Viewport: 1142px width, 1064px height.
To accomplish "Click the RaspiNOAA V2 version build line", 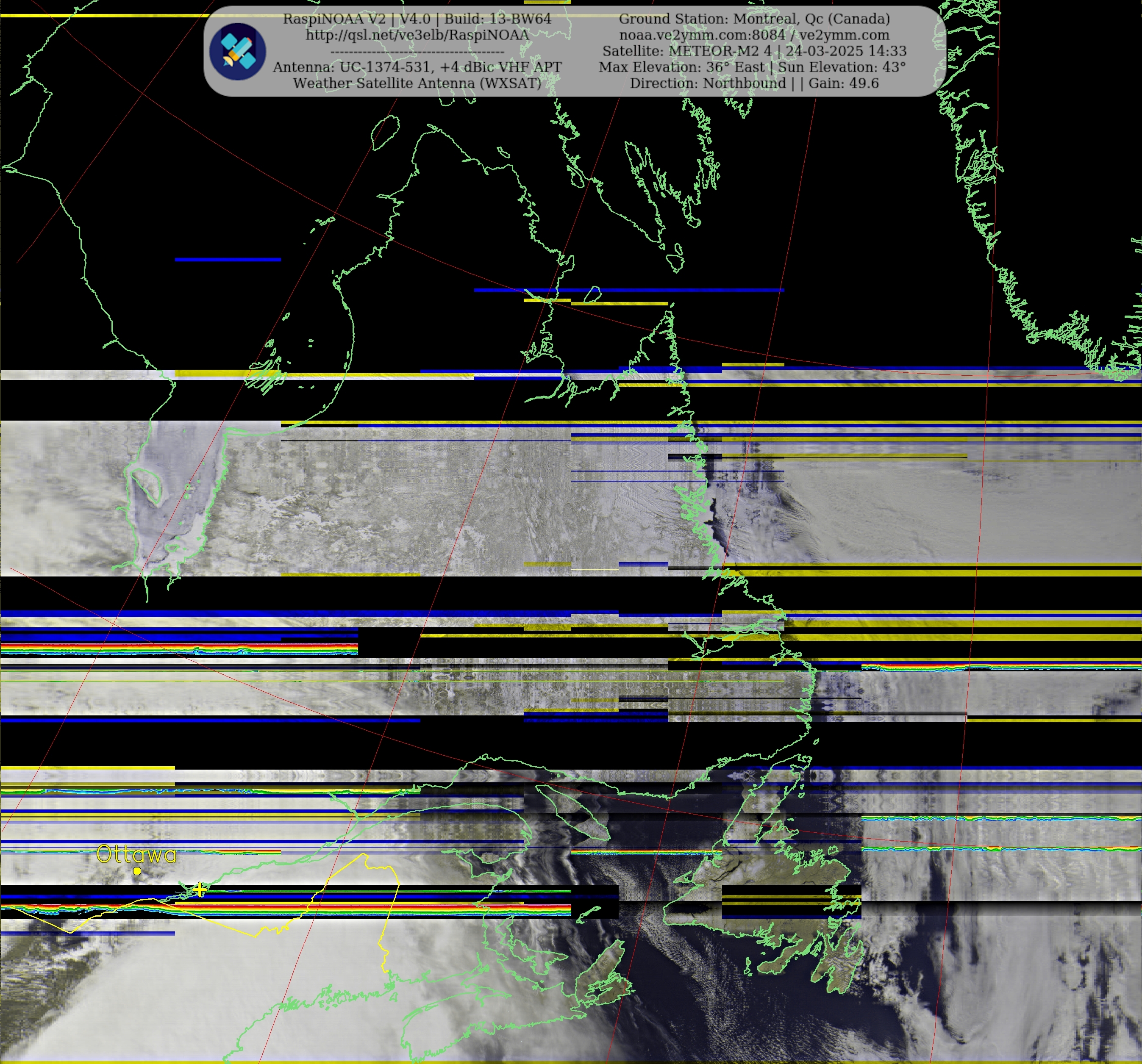I will pos(417,19).
